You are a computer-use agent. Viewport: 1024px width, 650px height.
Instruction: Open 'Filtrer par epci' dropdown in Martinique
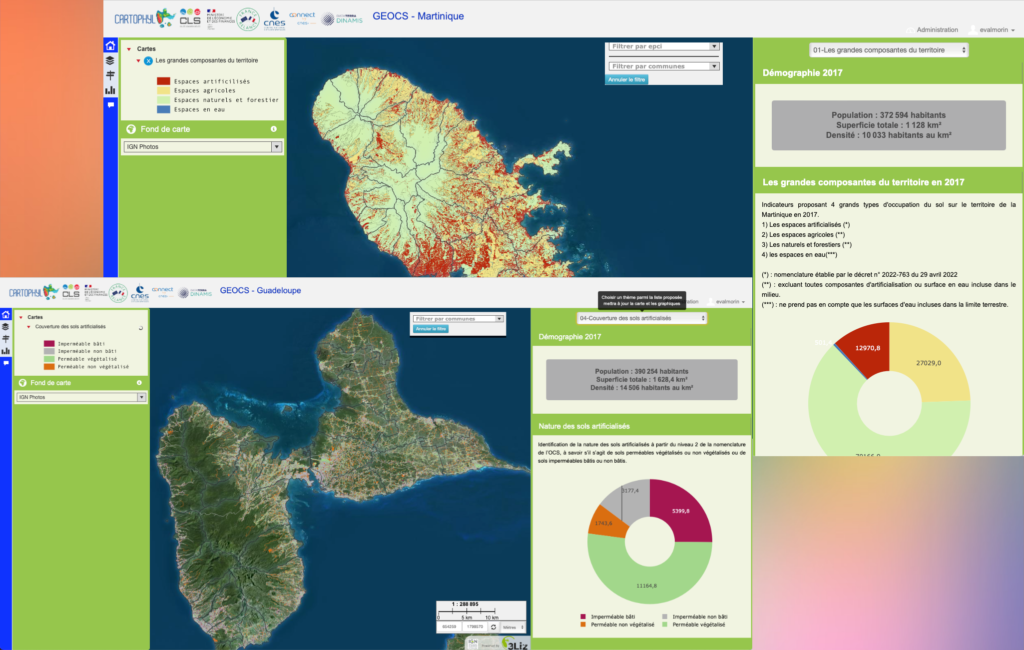coord(664,46)
